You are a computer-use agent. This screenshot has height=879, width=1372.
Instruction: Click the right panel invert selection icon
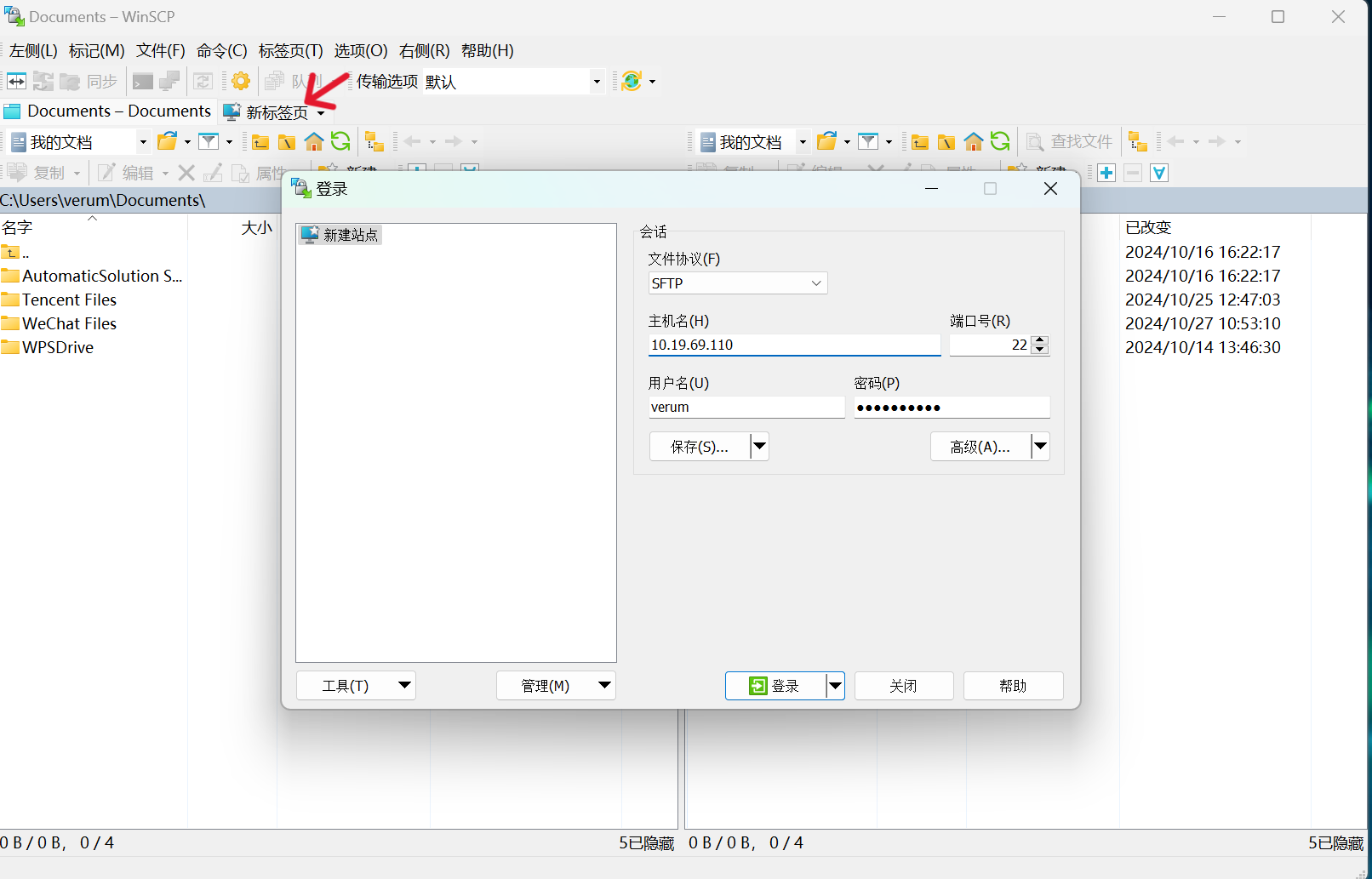1159,174
